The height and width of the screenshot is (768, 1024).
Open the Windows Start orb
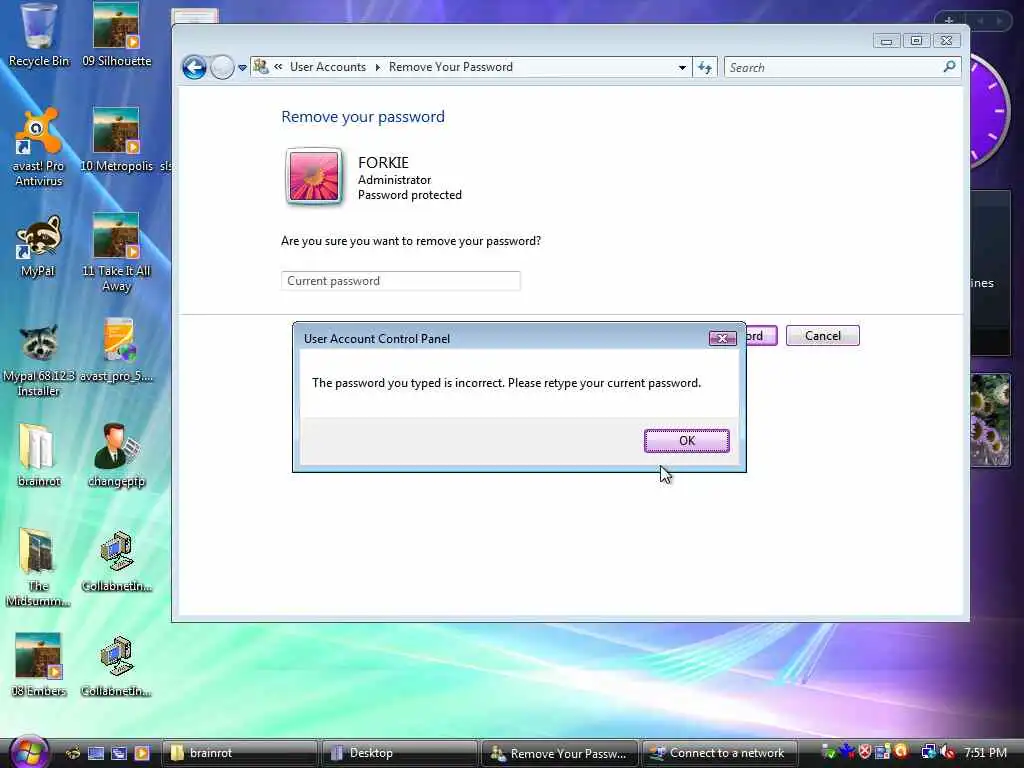pos(28,752)
